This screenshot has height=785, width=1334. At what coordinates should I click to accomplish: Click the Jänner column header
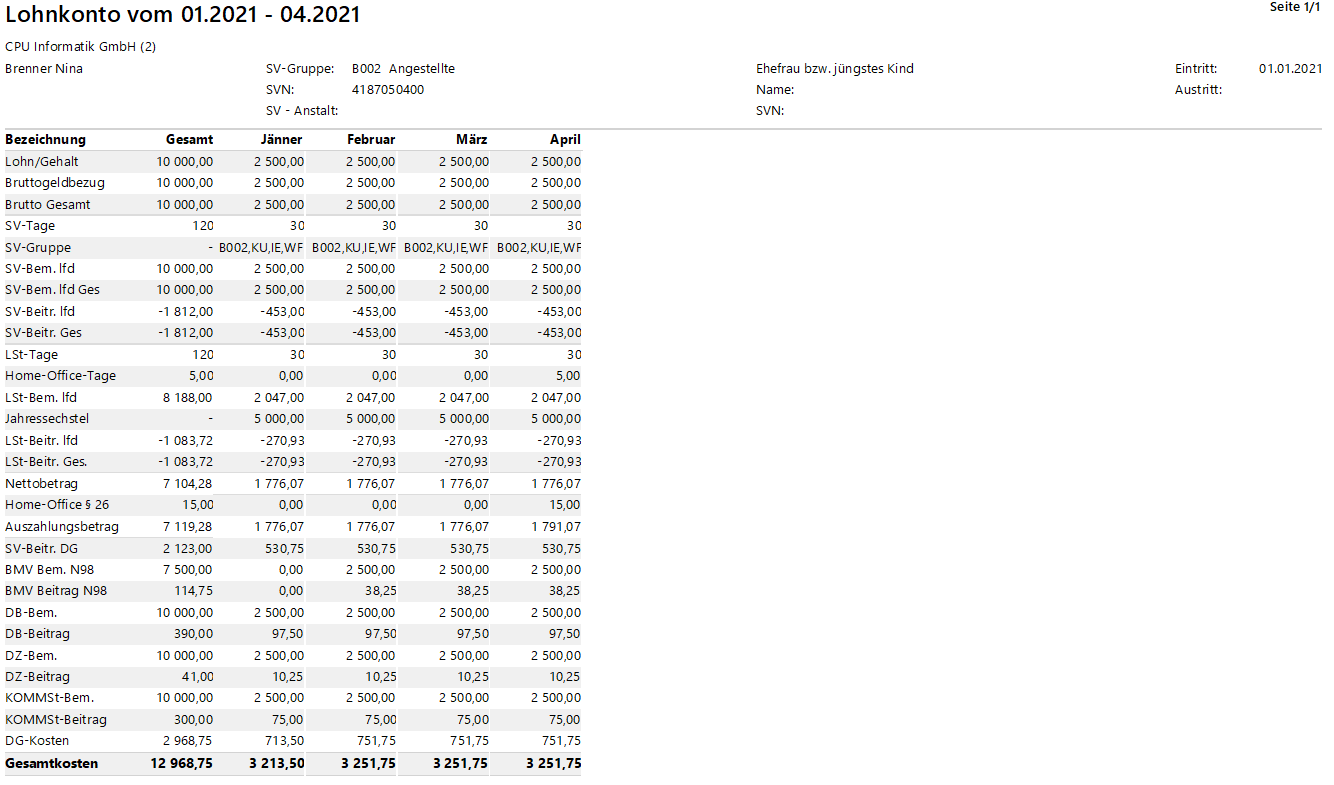(x=280, y=140)
